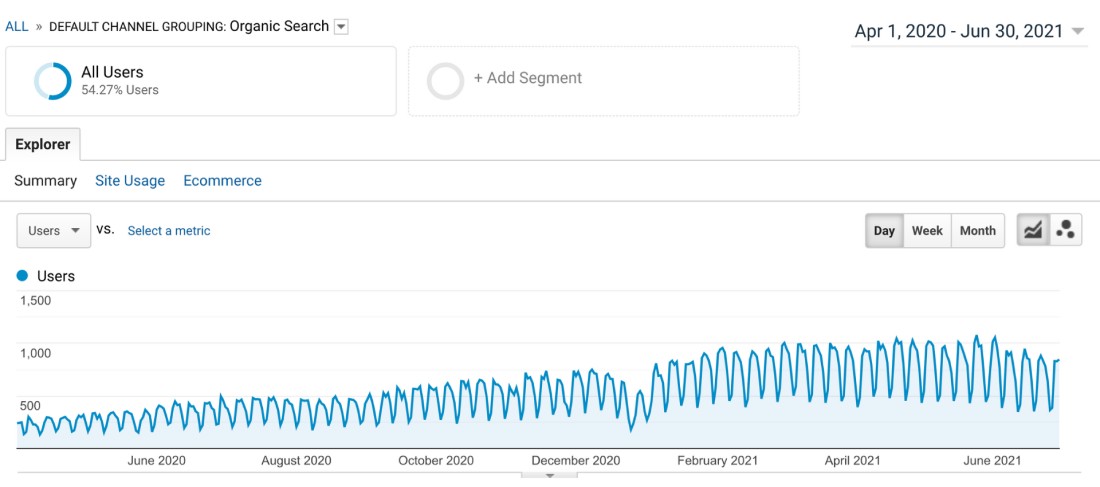
Task: Select the Summary view
Action: [45, 181]
